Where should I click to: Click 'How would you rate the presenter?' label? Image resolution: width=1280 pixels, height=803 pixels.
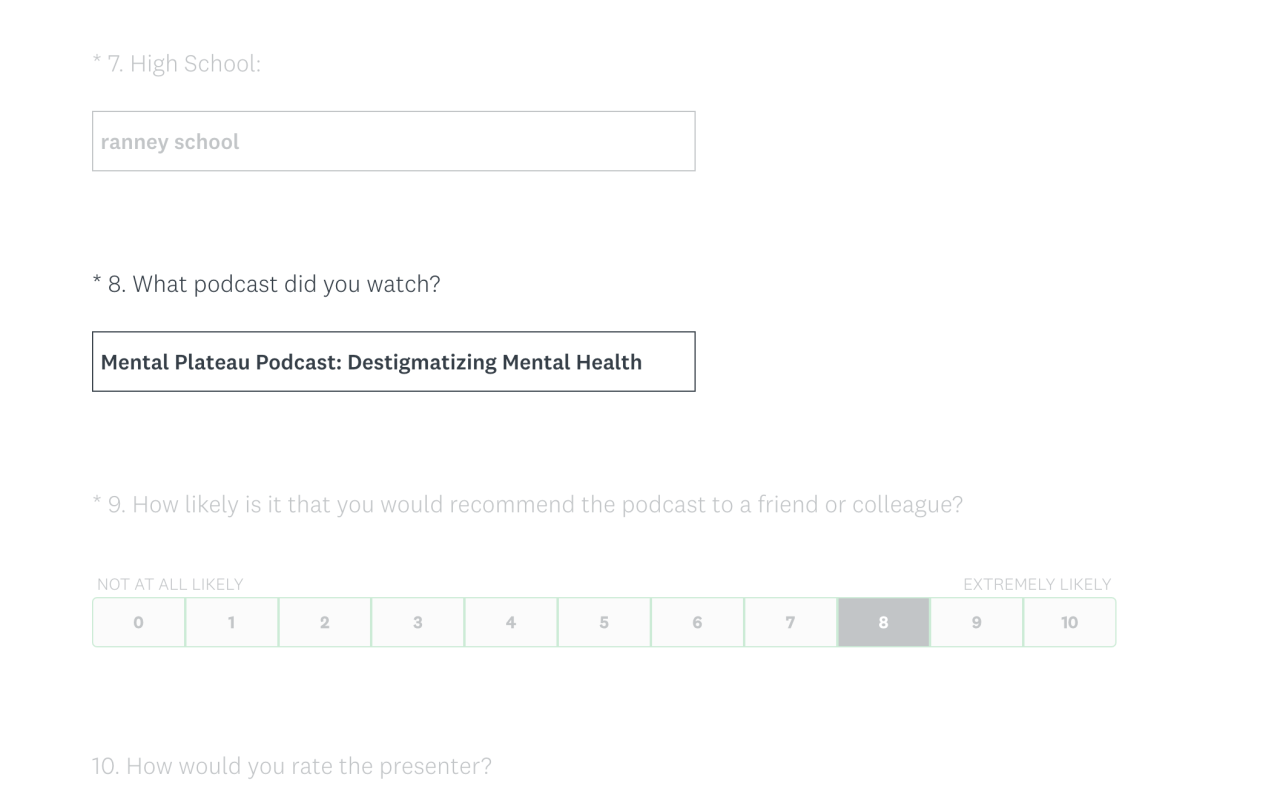[292, 766]
